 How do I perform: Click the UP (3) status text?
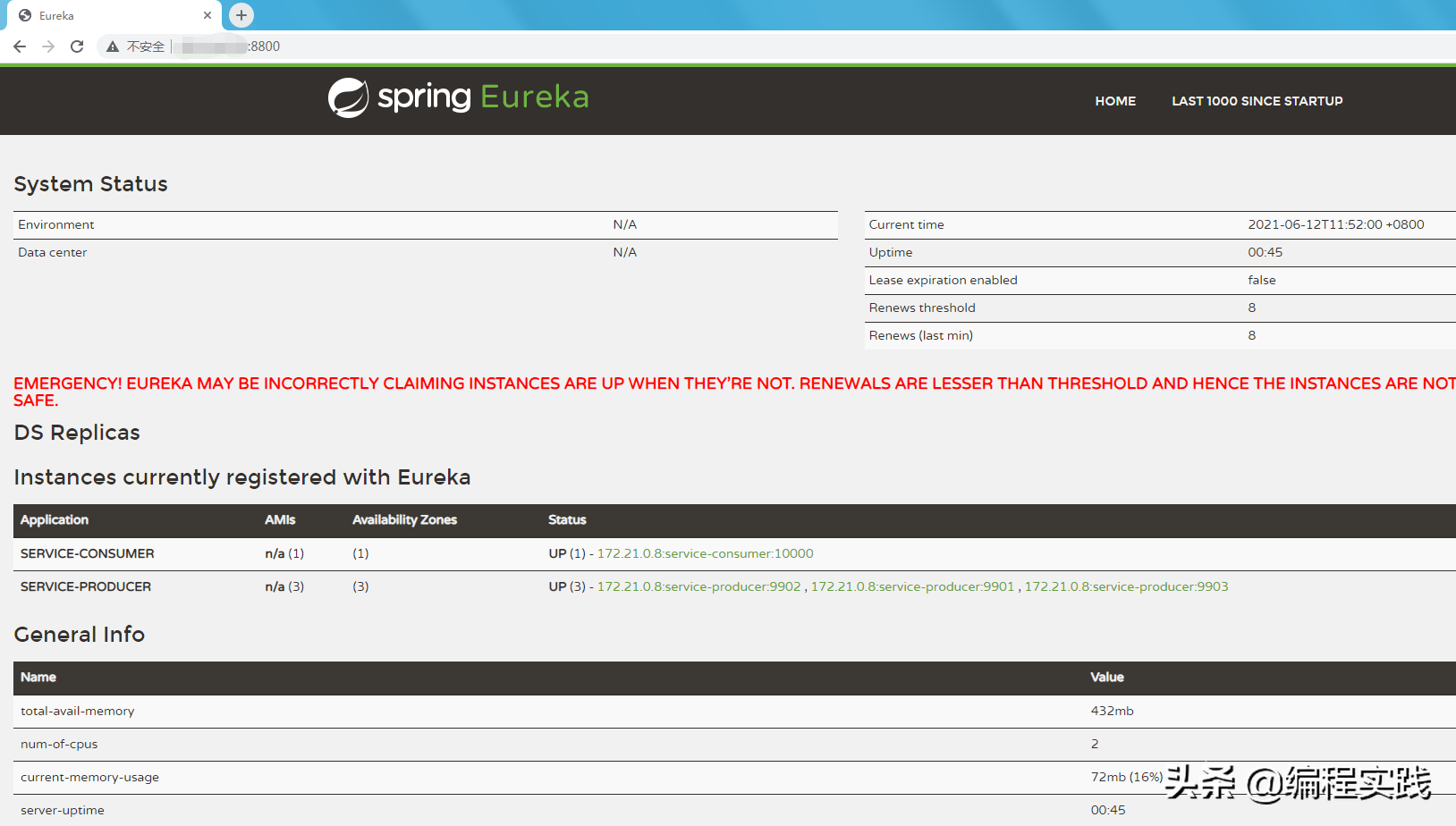[x=567, y=586]
